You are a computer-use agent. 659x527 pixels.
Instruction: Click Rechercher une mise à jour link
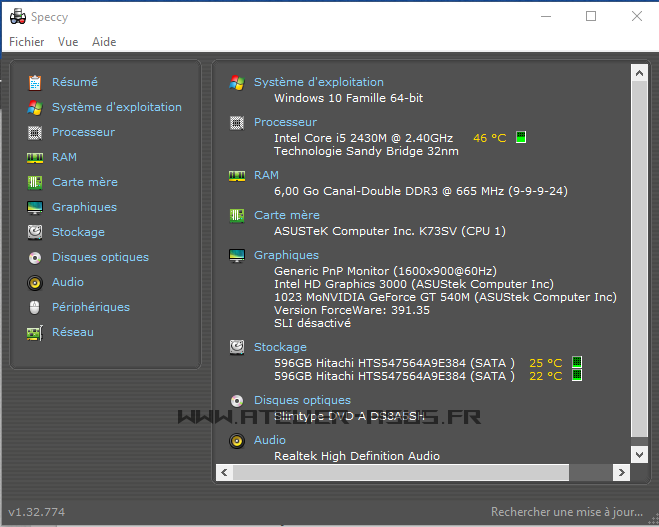click(567, 512)
